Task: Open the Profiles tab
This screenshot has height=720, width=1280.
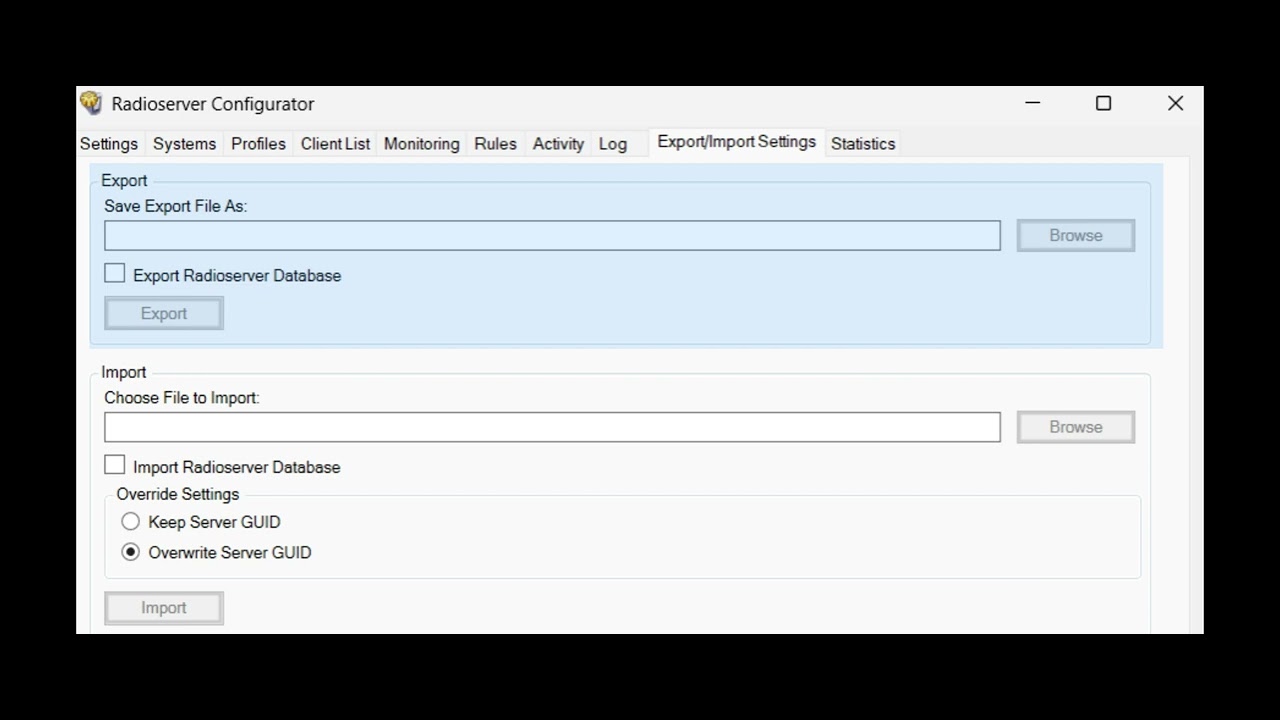Action: [x=258, y=144]
